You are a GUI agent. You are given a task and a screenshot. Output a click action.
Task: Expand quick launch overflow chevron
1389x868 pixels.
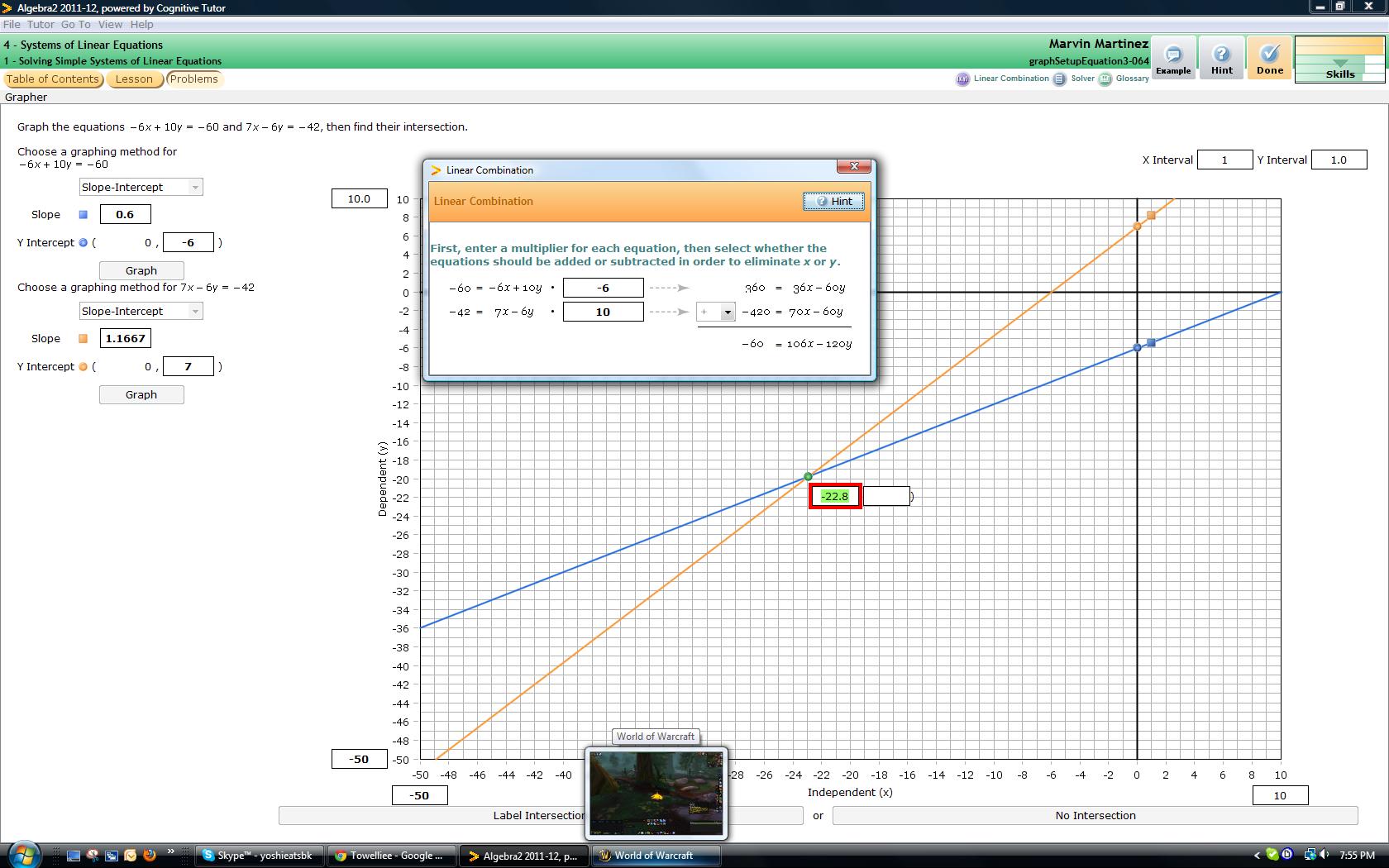click(171, 851)
